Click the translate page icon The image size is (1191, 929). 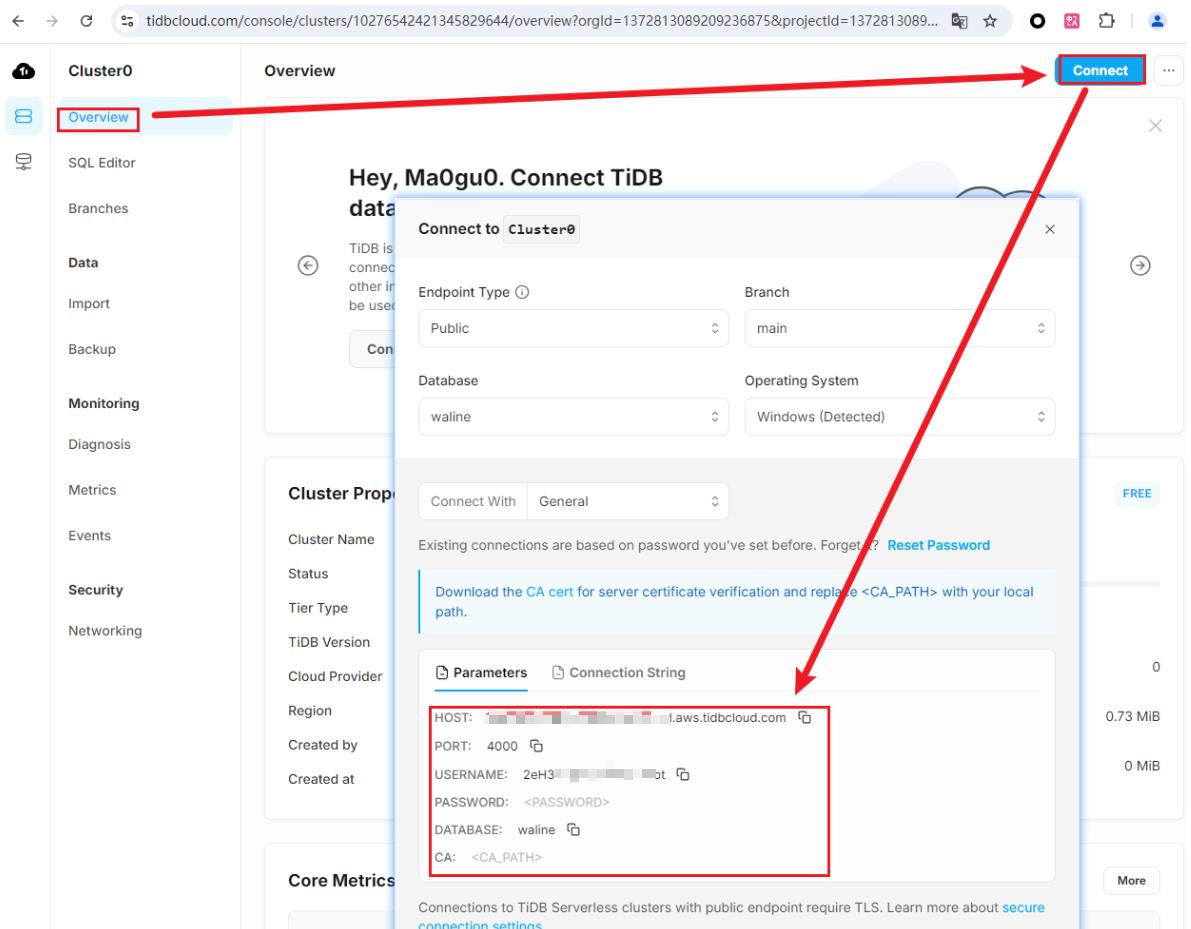tap(959, 21)
